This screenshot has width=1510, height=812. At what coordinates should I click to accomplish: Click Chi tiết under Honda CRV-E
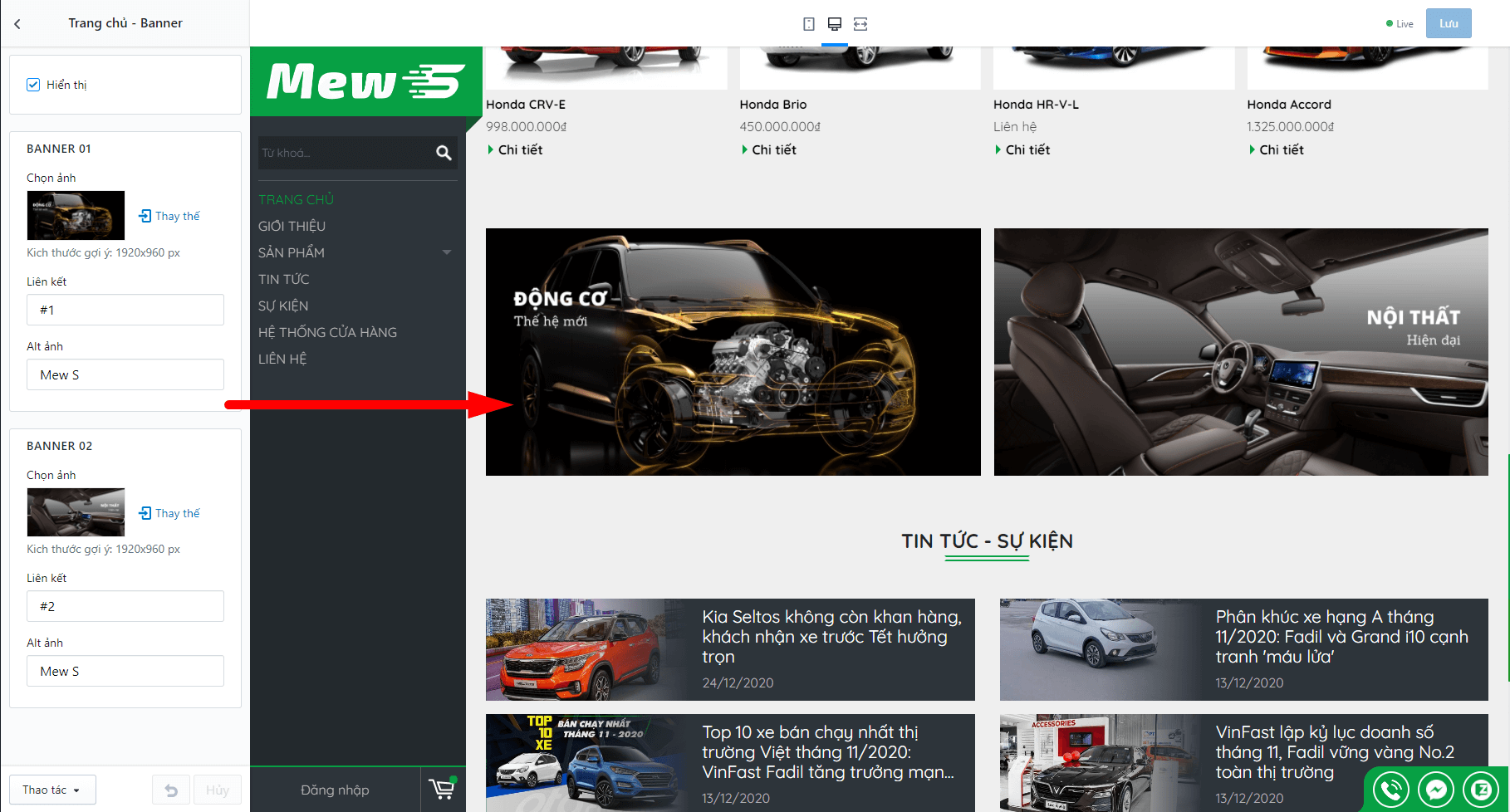coord(515,149)
